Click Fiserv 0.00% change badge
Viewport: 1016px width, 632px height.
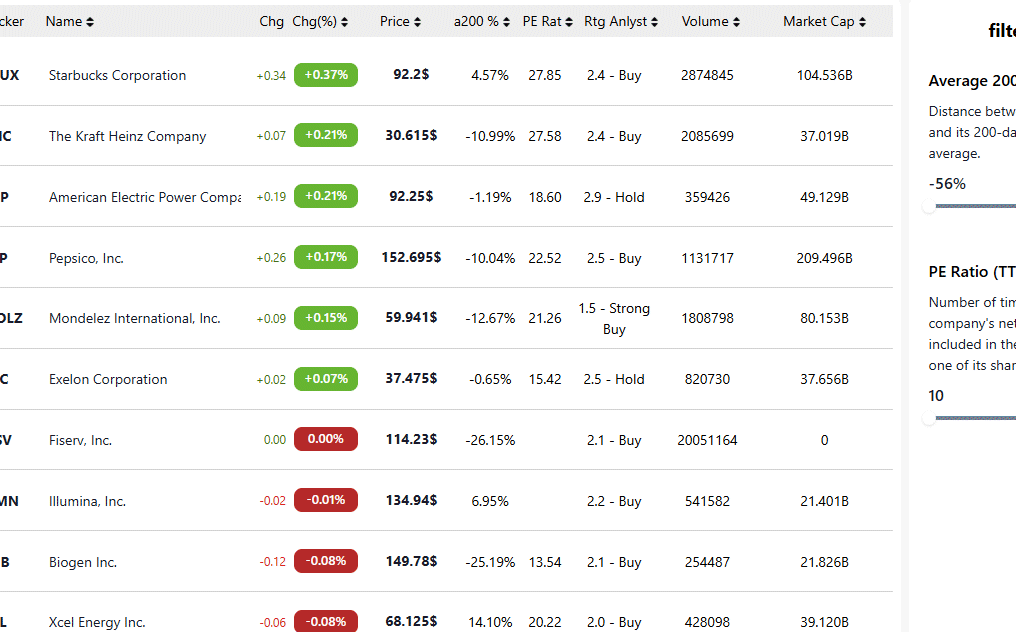point(326,439)
